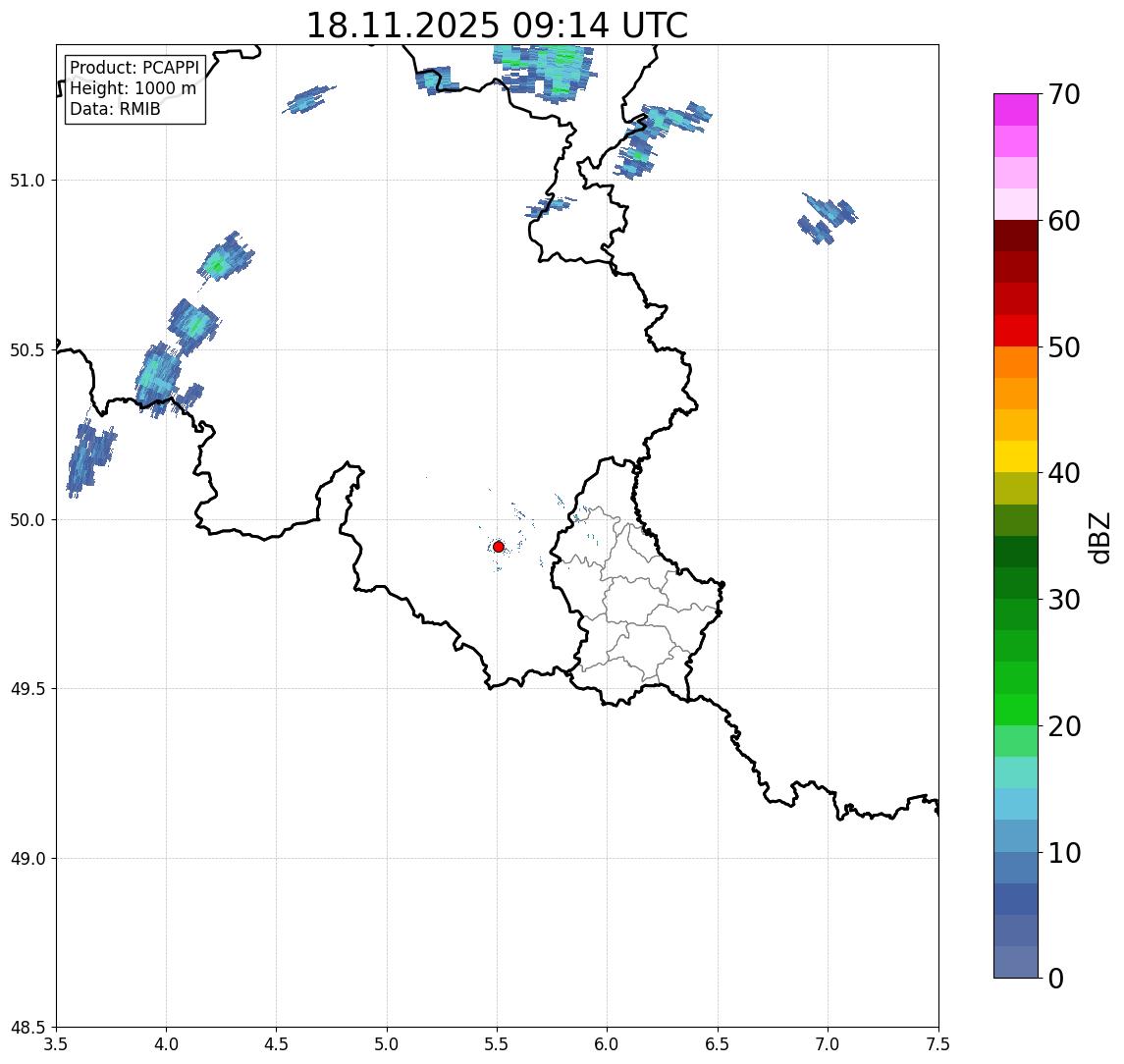
Task: Click the magenta top swatch of colorbar
Action: [1016, 110]
